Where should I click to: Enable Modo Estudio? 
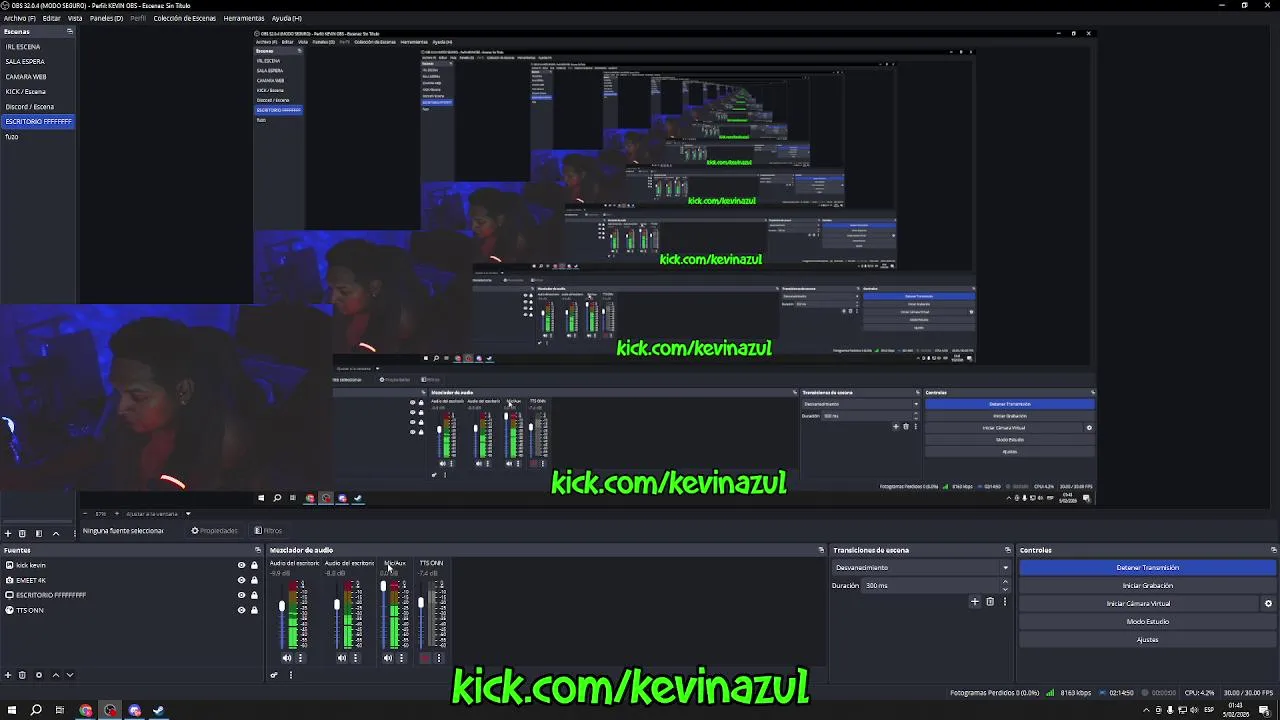pos(1147,622)
